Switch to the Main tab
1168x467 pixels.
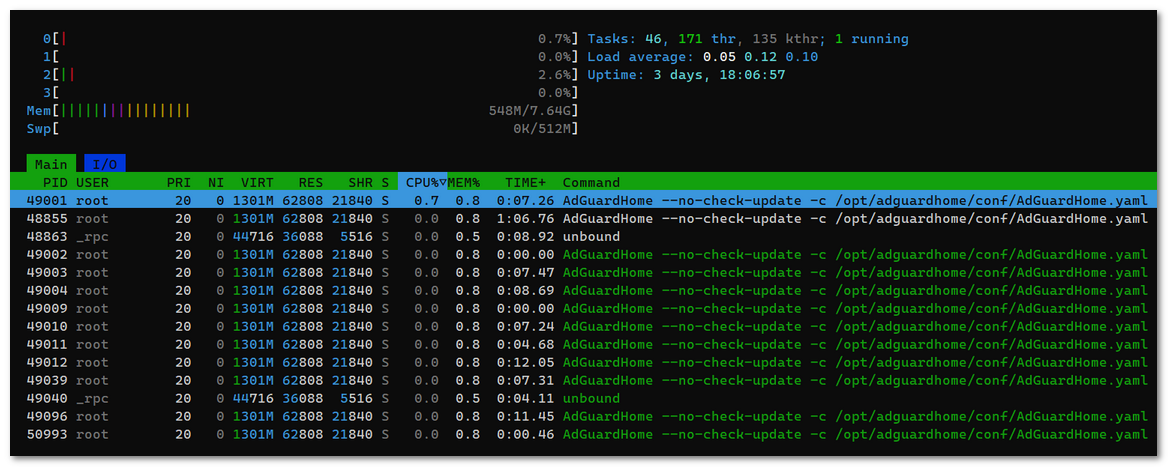(51, 164)
